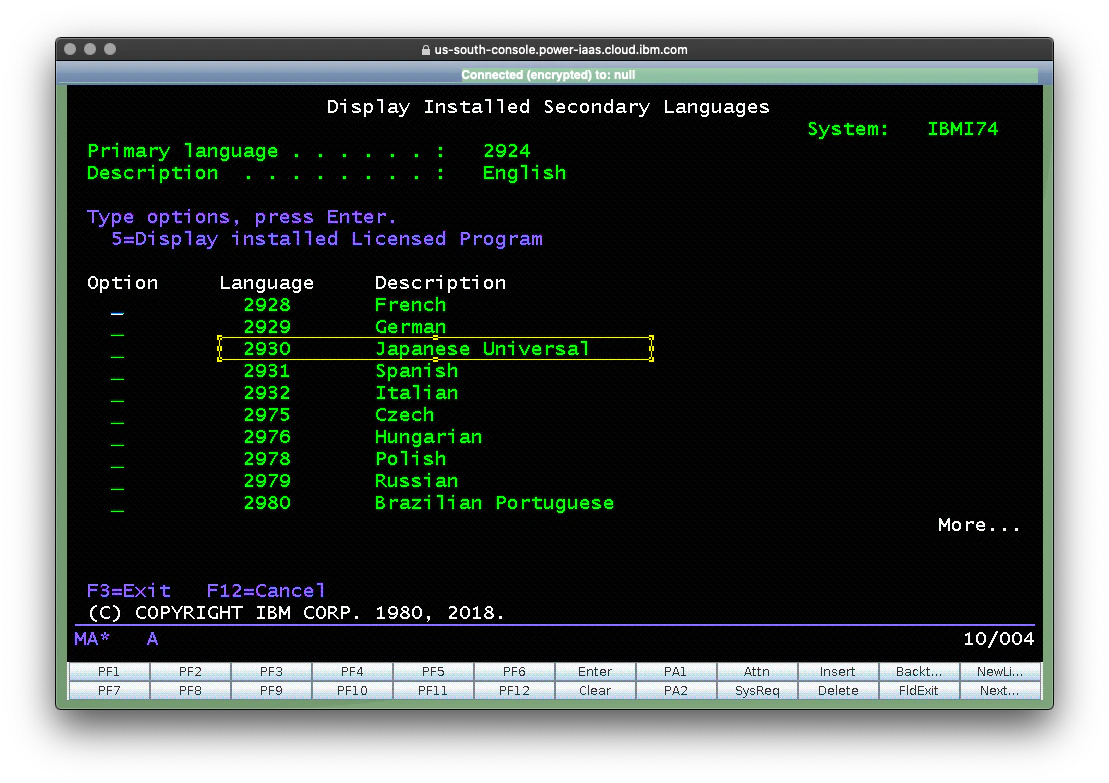This screenshot has height=783, width=1109.
Task: Click the PF6 function key button
Action: [514, 671]
